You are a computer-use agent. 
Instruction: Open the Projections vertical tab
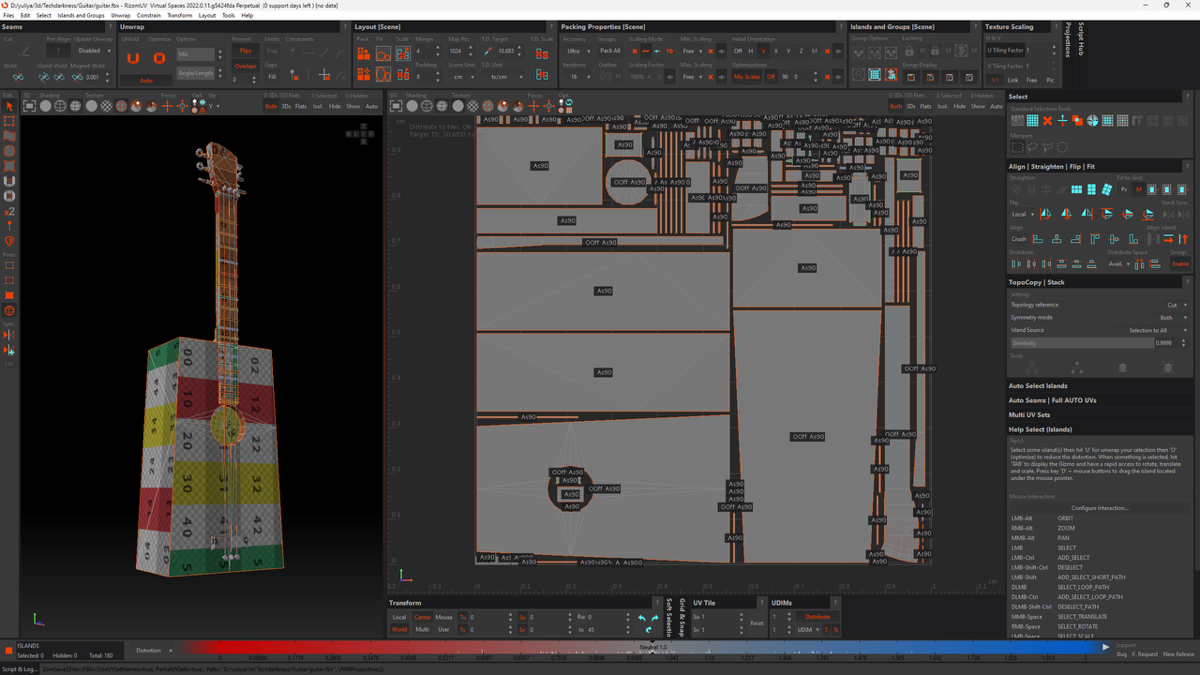1068,40
